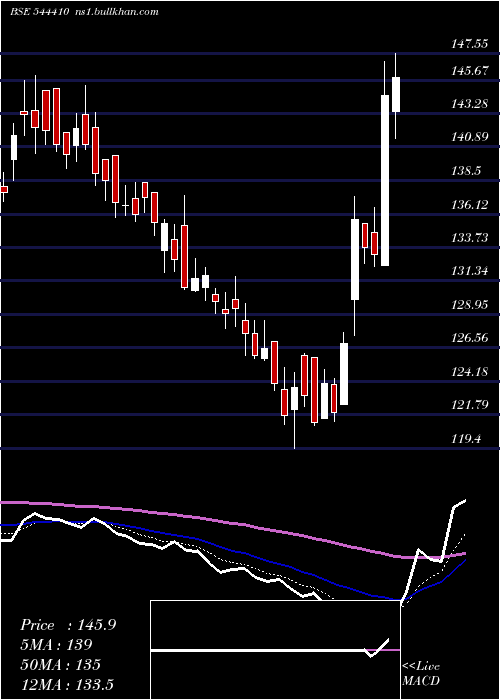The width and height of the screenshot is (500, 700).
Task: Click the 133.73 price axis label
Action: [x=470, y=238]
